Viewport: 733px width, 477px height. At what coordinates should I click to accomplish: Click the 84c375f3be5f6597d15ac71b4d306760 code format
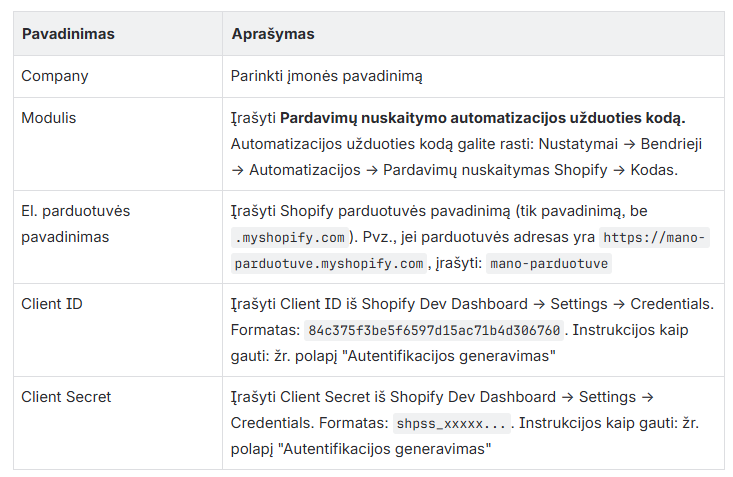click(434, 331)
